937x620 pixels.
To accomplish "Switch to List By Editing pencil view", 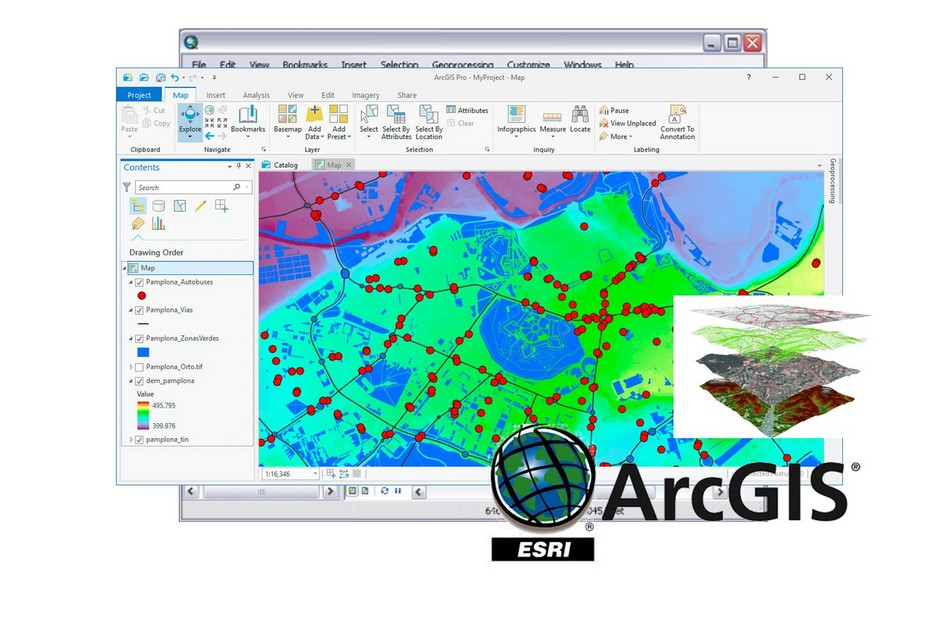I will [200, 206].
